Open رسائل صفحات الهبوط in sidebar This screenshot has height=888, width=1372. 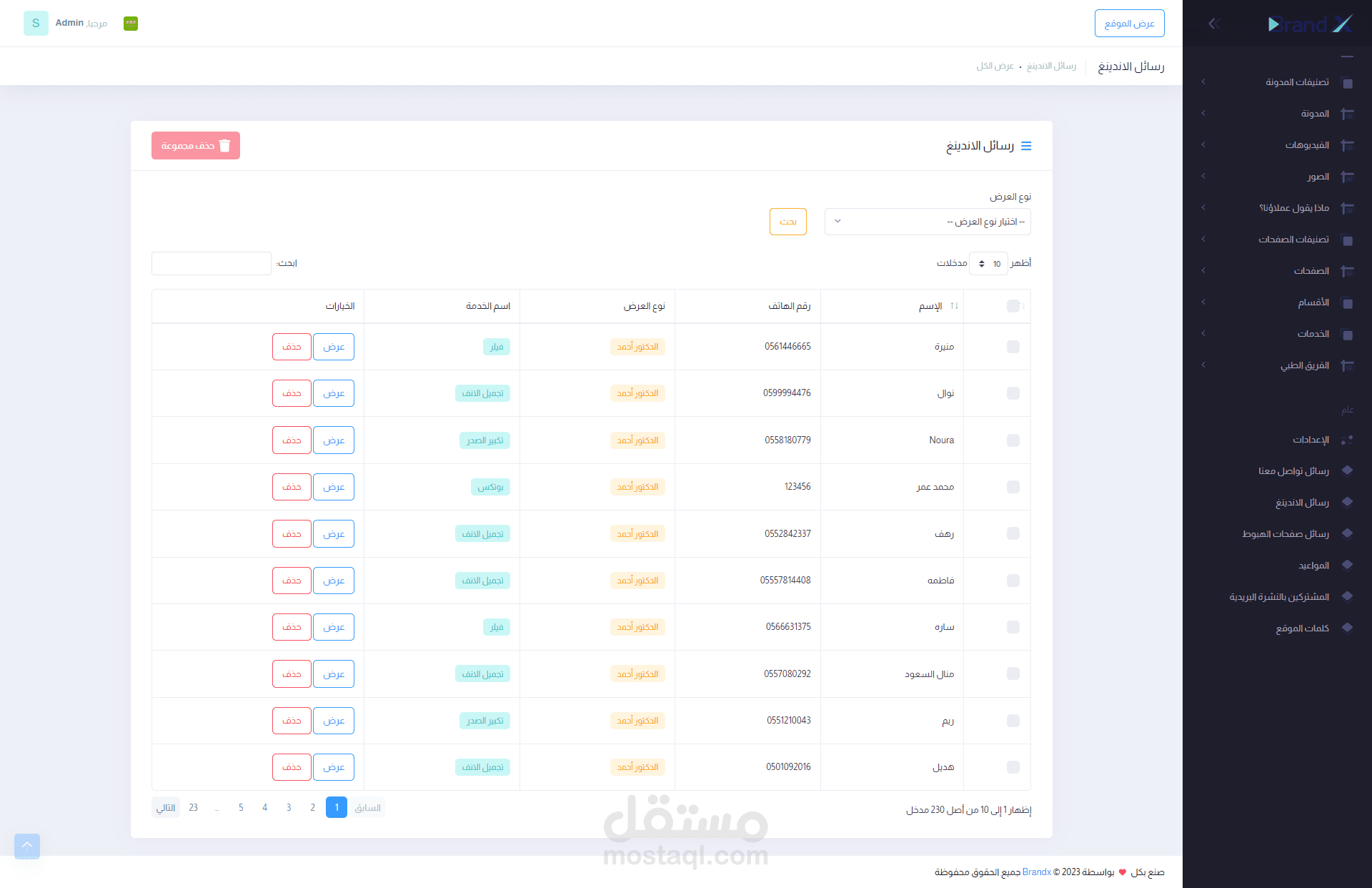point(1285,534)
